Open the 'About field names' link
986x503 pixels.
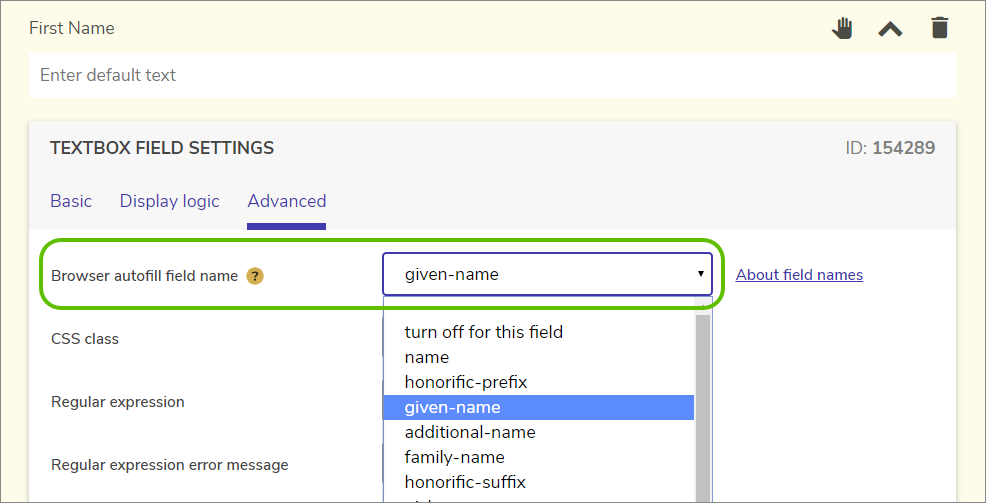pos(799,275)
